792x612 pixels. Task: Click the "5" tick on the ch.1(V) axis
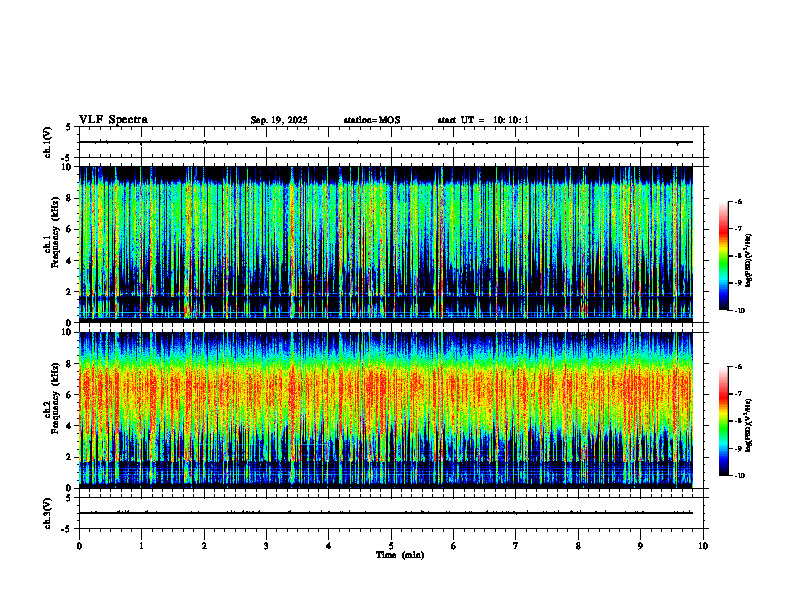tap(68, 128)
